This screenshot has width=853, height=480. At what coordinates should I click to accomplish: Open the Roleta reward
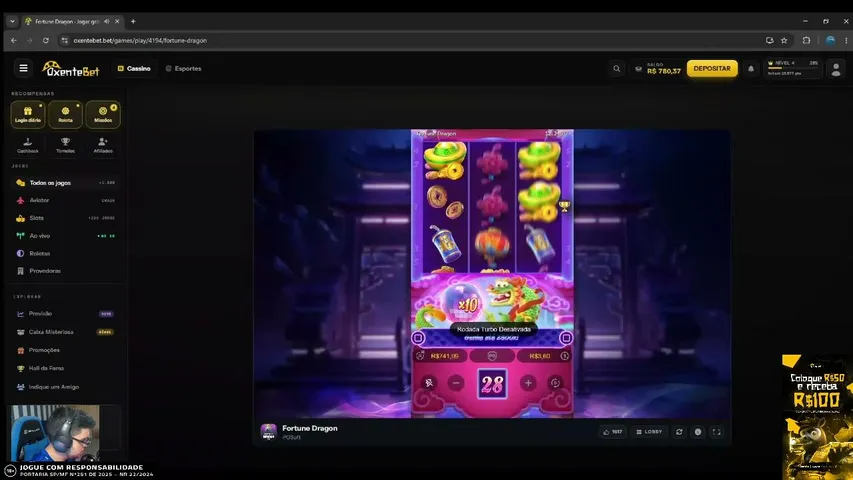[x=65, y=114]
